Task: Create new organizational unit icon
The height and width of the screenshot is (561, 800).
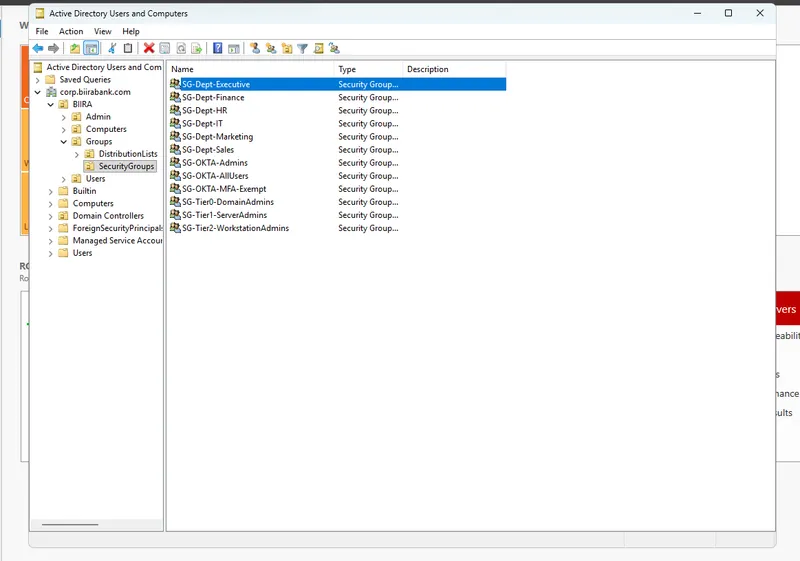Action: (287, 48)
